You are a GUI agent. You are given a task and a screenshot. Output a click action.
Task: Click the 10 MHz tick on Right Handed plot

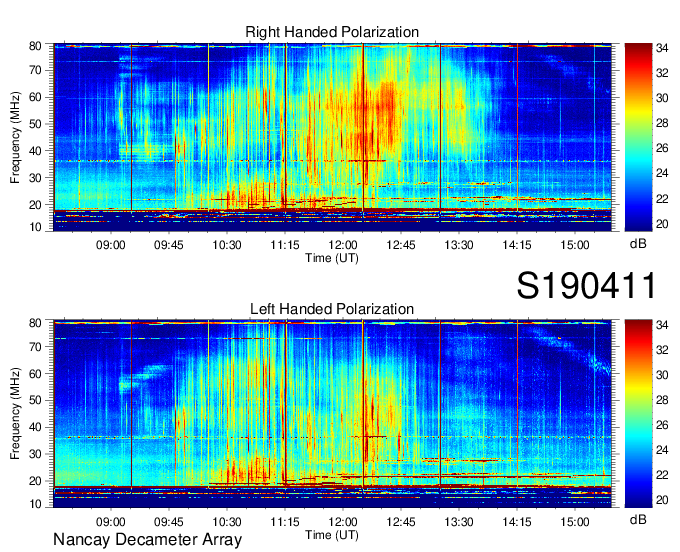pos(36,227)
